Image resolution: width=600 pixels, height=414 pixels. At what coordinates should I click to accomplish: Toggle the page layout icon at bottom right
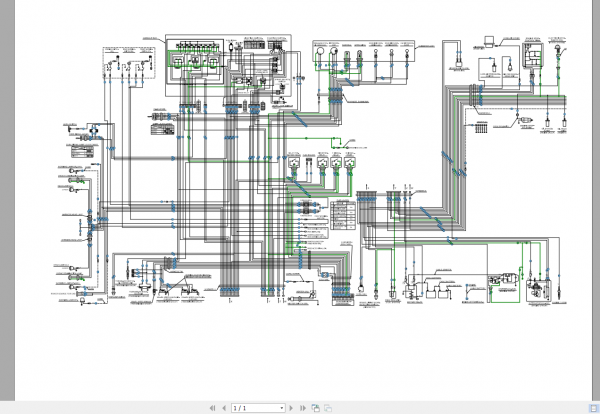point(594,408)
